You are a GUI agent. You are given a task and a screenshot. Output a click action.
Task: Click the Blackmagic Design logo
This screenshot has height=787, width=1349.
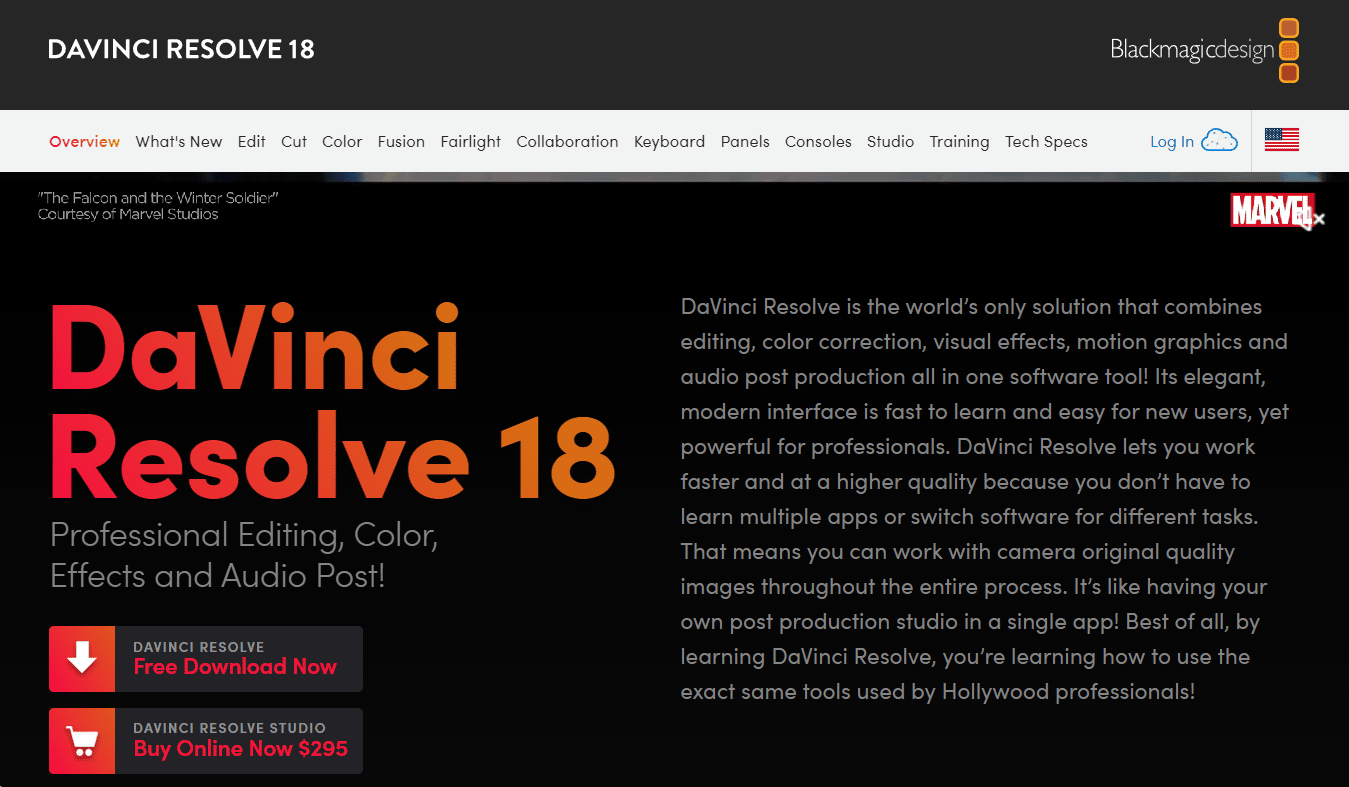(x=1191, y=48)
